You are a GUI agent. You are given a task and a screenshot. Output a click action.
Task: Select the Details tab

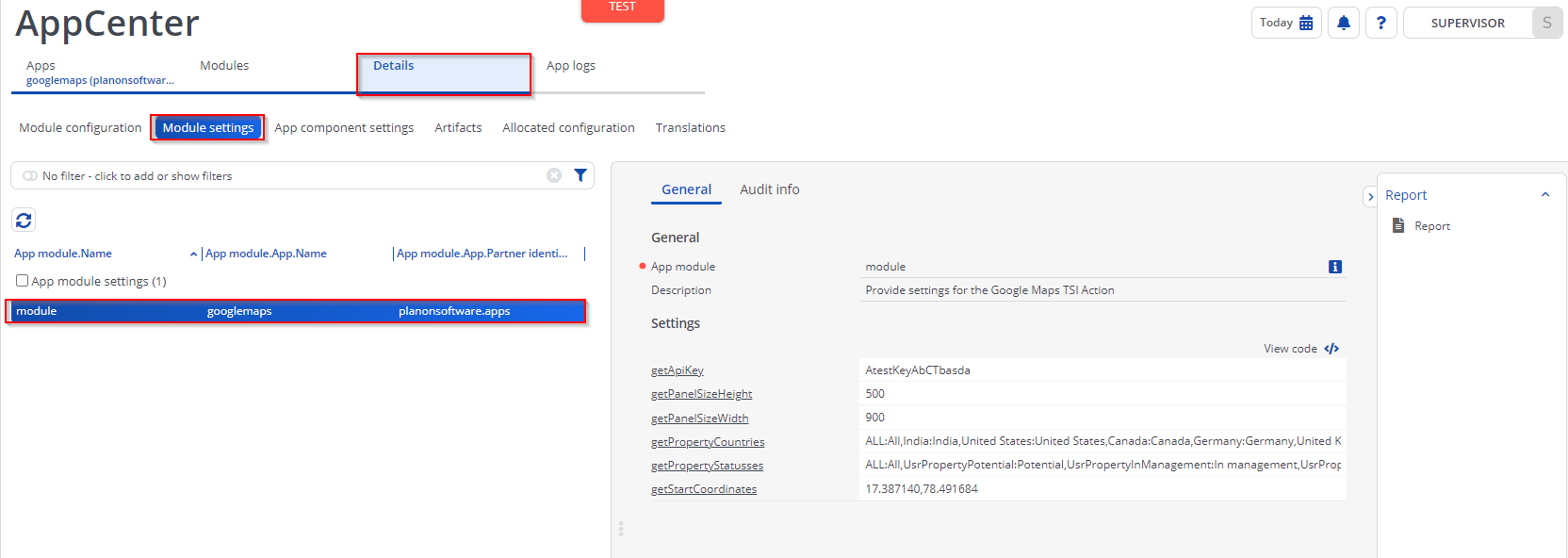444,74
